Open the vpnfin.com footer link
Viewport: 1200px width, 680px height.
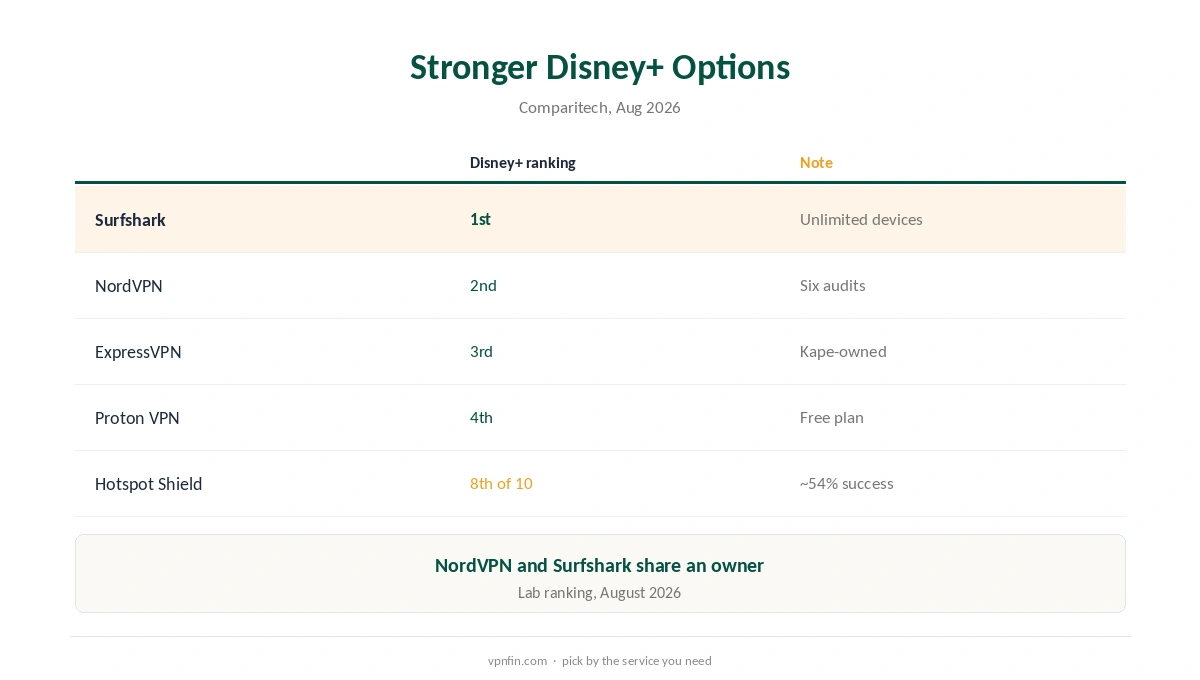[x=517, y=660]
